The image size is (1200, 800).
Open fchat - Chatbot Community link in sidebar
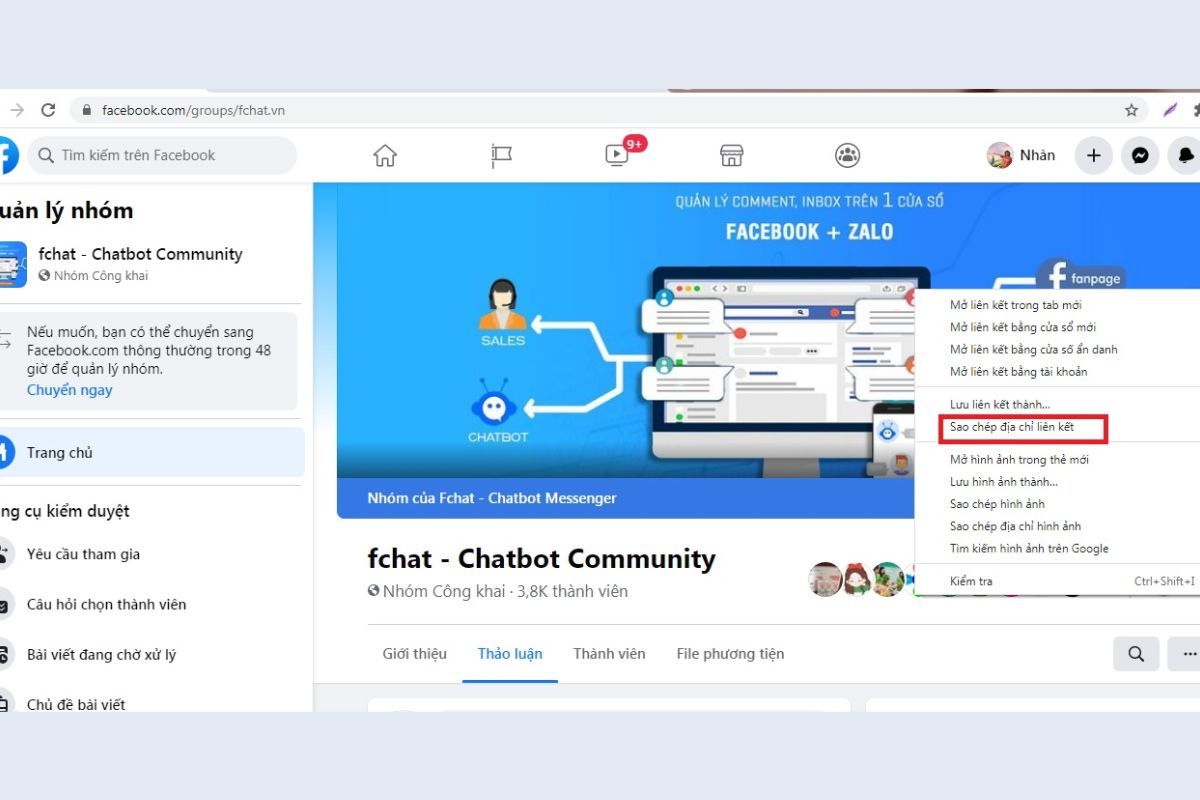(x=140, y=254)
